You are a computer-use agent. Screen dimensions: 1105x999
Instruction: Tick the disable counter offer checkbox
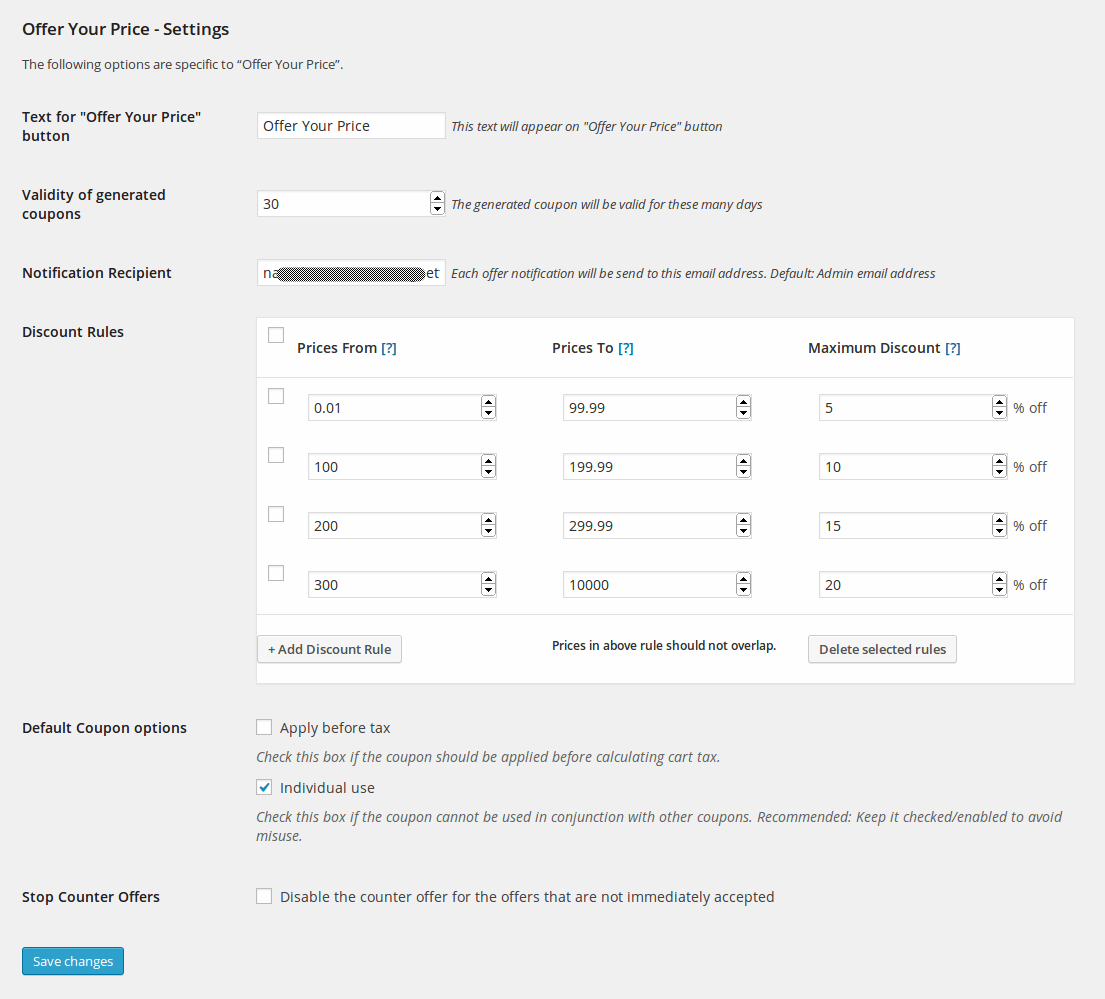[264, 896]
